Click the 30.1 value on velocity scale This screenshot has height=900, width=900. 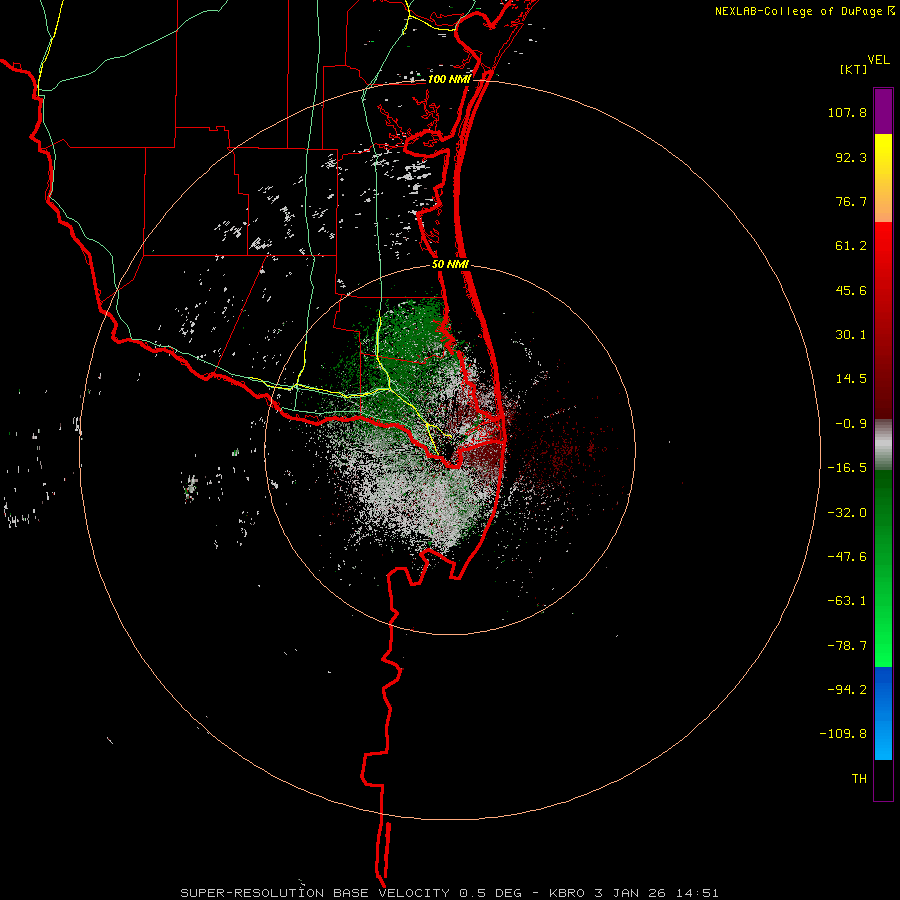[x=851, y=335]
